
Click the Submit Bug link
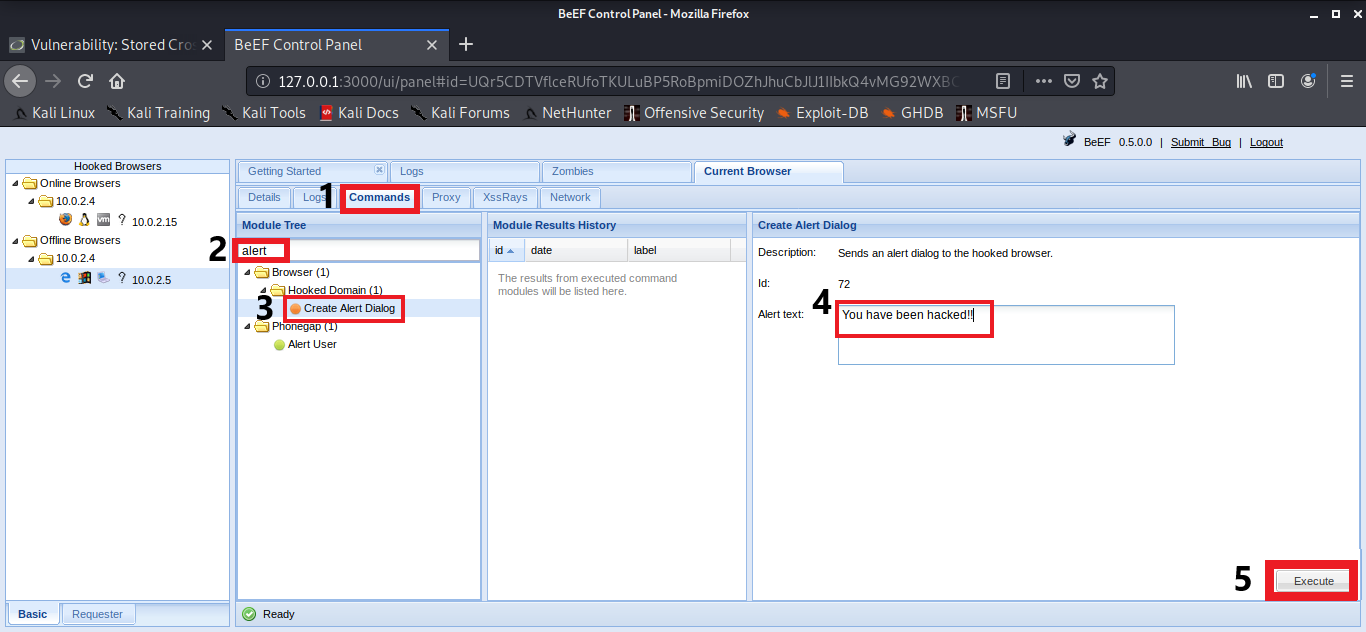click(1200, 142)
